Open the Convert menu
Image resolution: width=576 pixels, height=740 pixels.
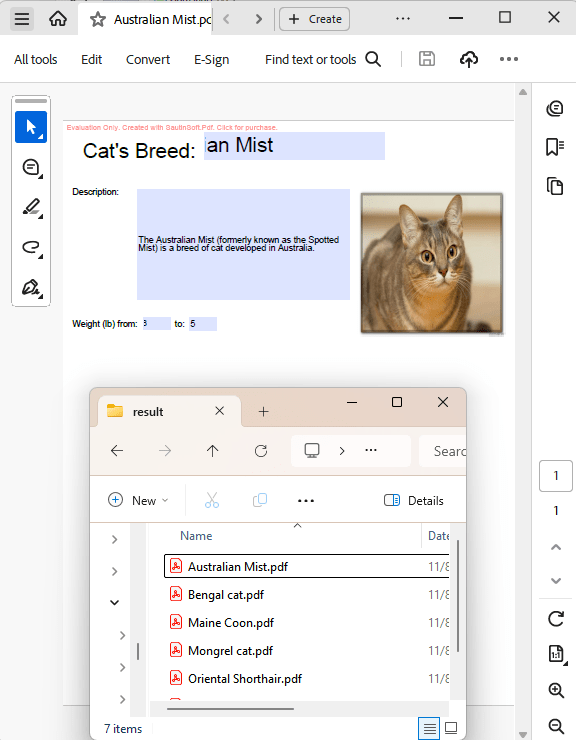(148, 59)
